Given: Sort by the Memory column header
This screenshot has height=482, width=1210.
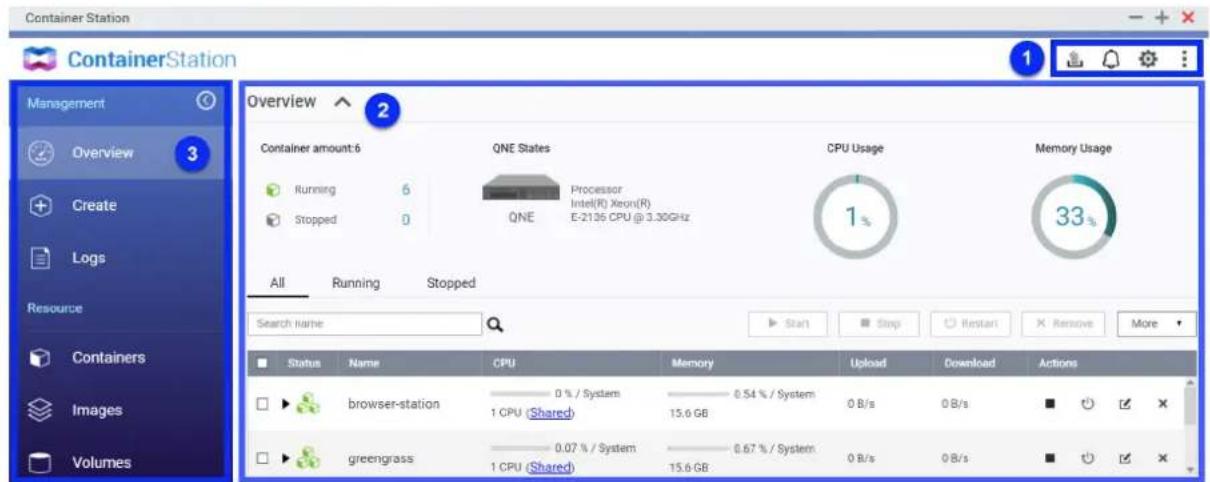Looking at the screenshot, I should click(691, 364).
